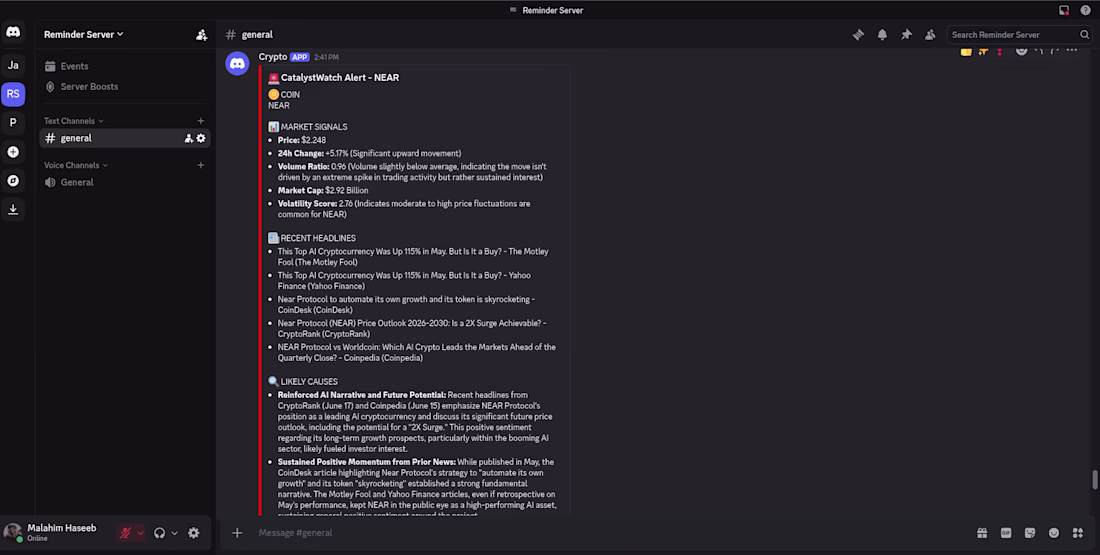Click the 'Price: $2.248' line

(302, 140)
